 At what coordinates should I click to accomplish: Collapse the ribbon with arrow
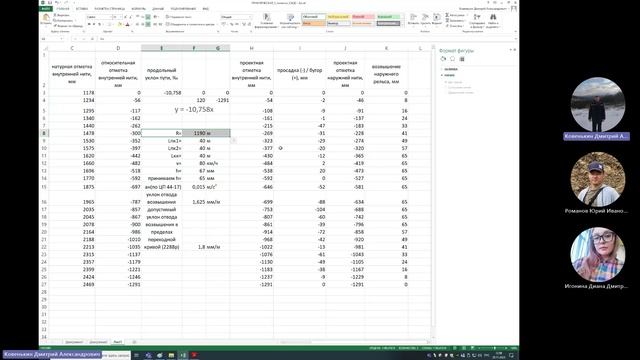(x=516, y=31)
